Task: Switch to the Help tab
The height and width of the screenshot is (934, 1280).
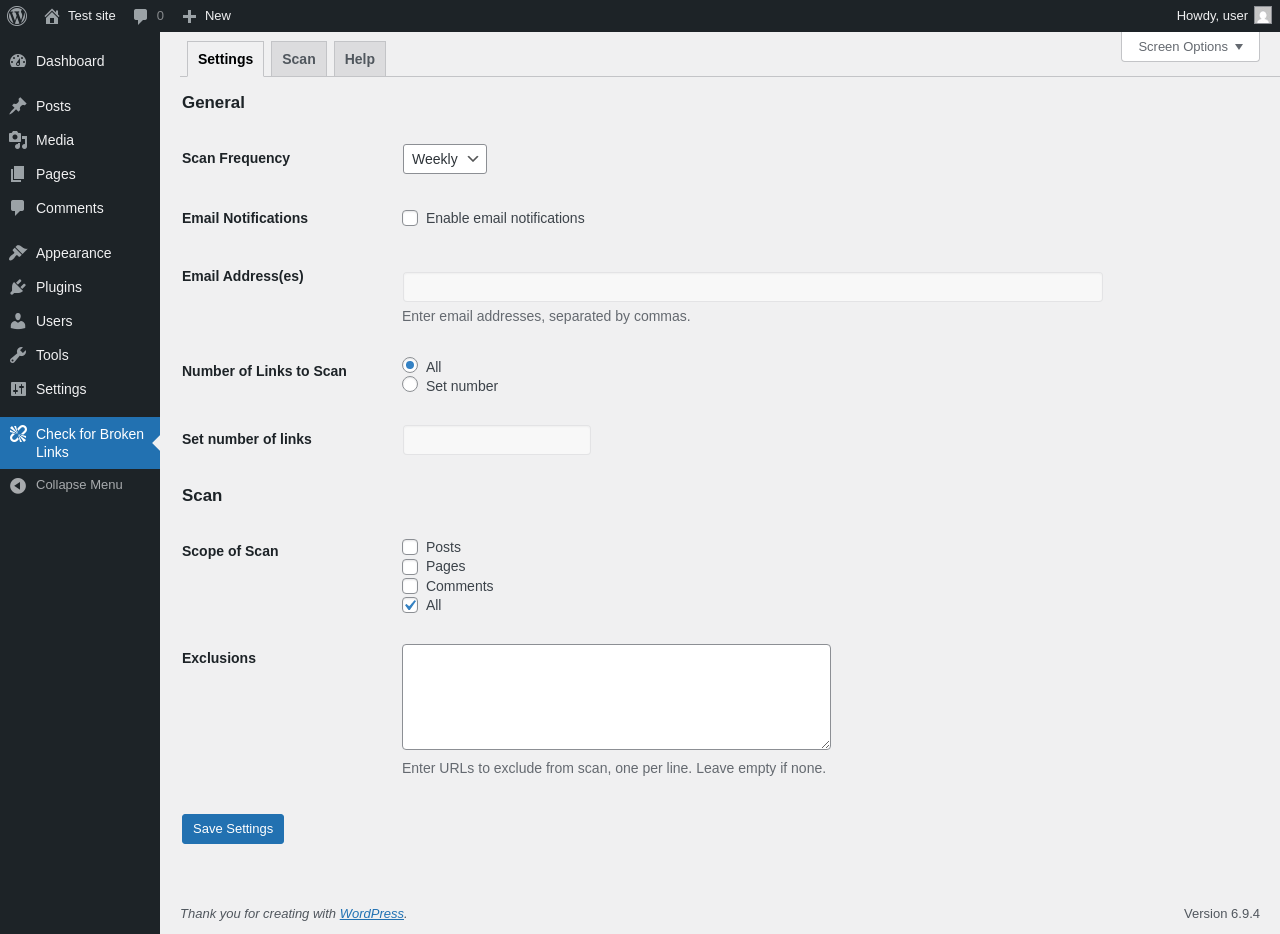Action: [x=360, y=59]
